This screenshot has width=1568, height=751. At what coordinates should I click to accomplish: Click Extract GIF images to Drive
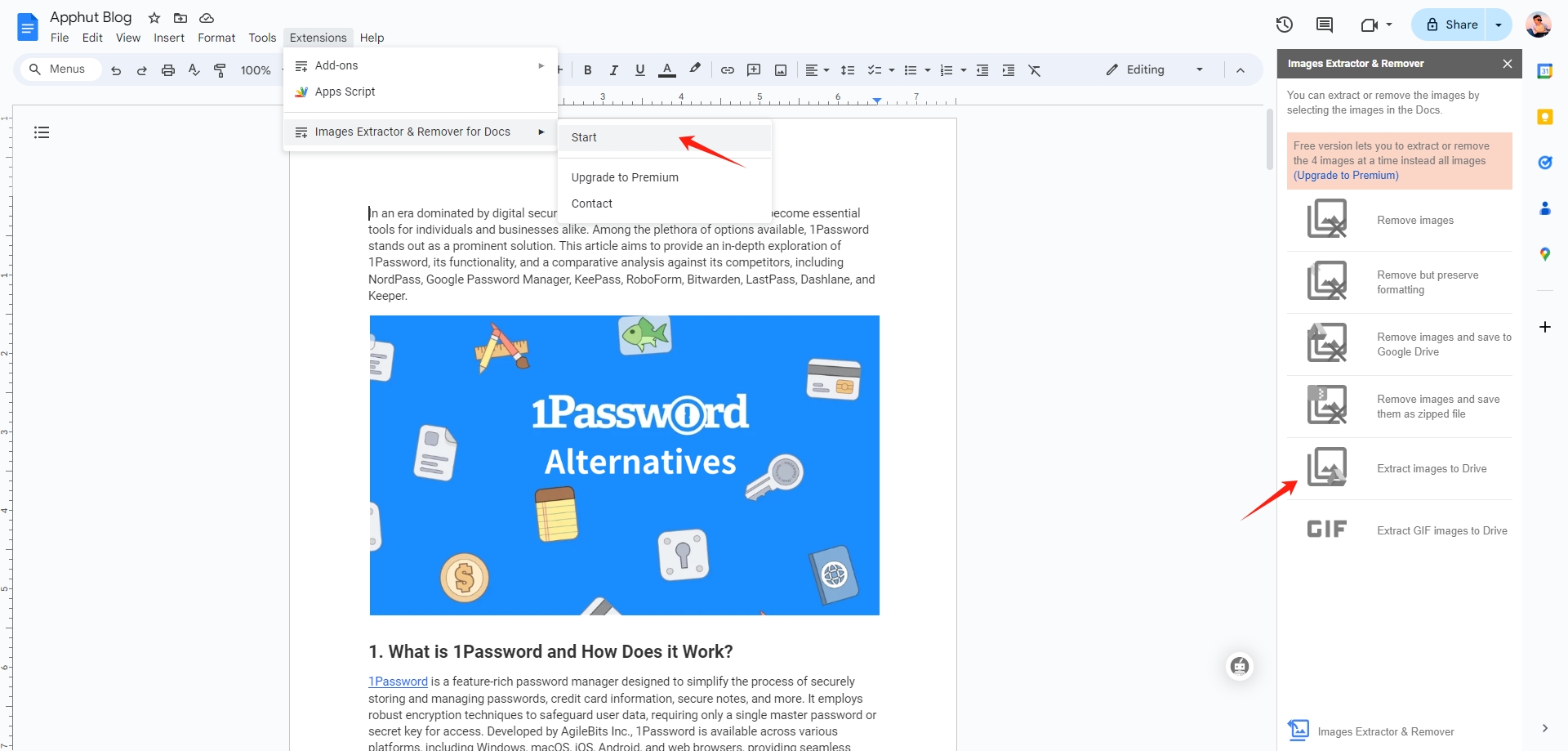(1400, 530)
